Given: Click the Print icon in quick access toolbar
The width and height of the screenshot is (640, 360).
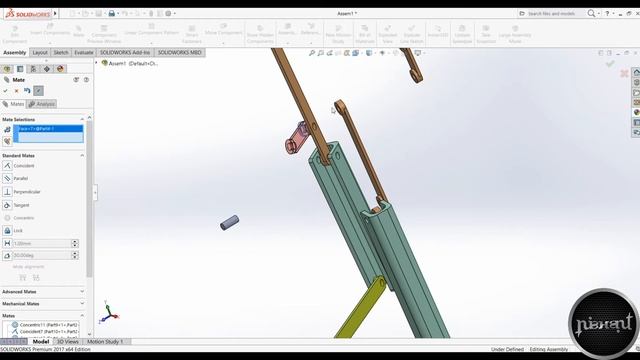Looking at the screenshot, I should click(x=111, y=13).
